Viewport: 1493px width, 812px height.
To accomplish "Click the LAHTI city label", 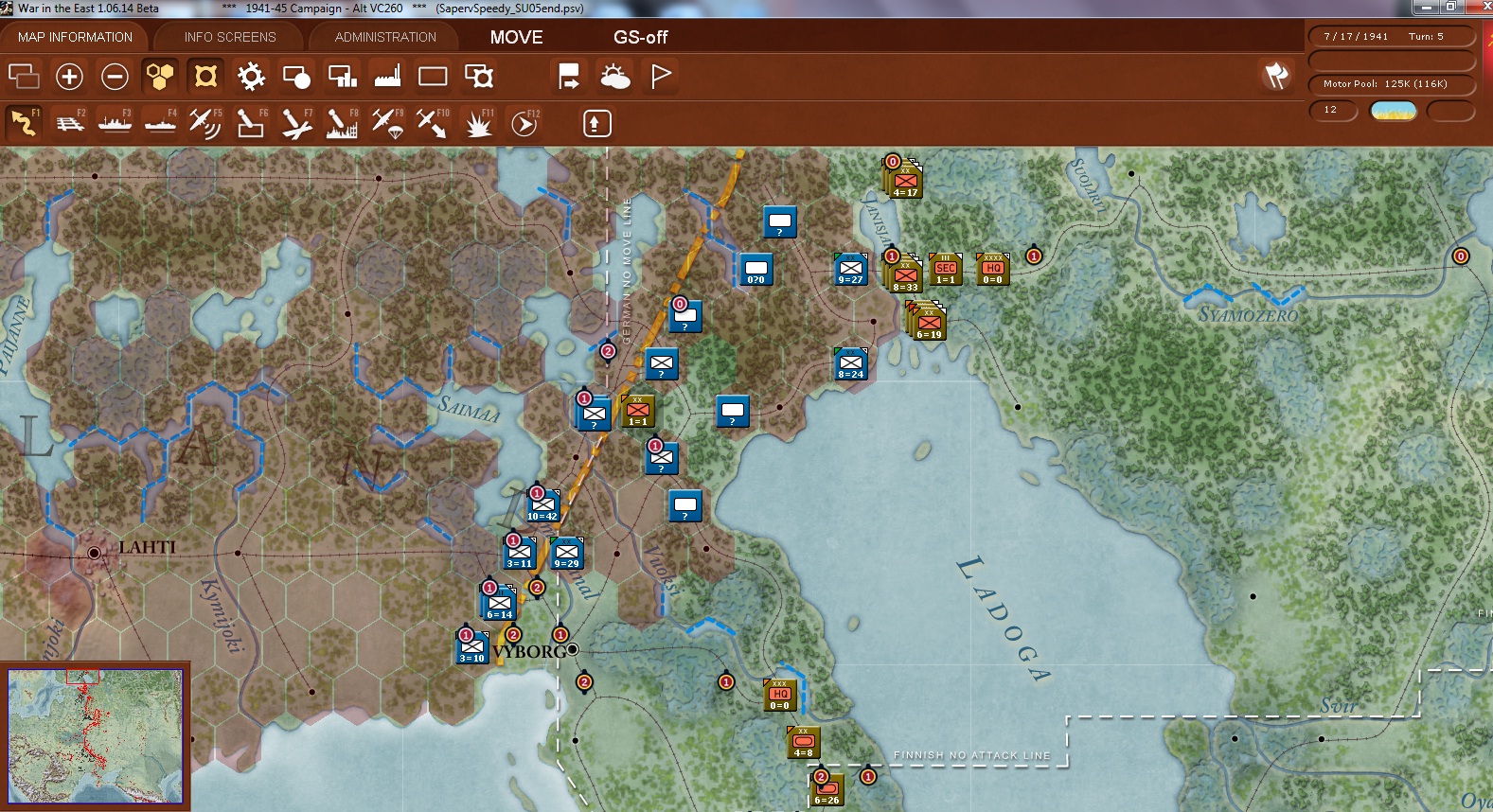I will tap(147, 547).
